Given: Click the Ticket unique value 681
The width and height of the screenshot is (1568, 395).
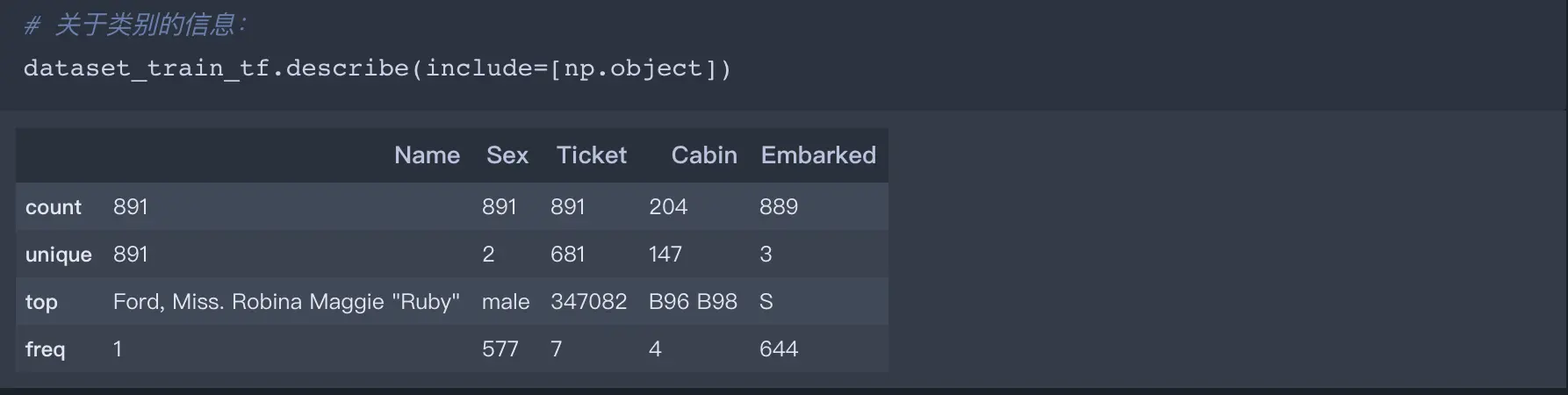Looking at the screenshot, I should tap(567, 255).
